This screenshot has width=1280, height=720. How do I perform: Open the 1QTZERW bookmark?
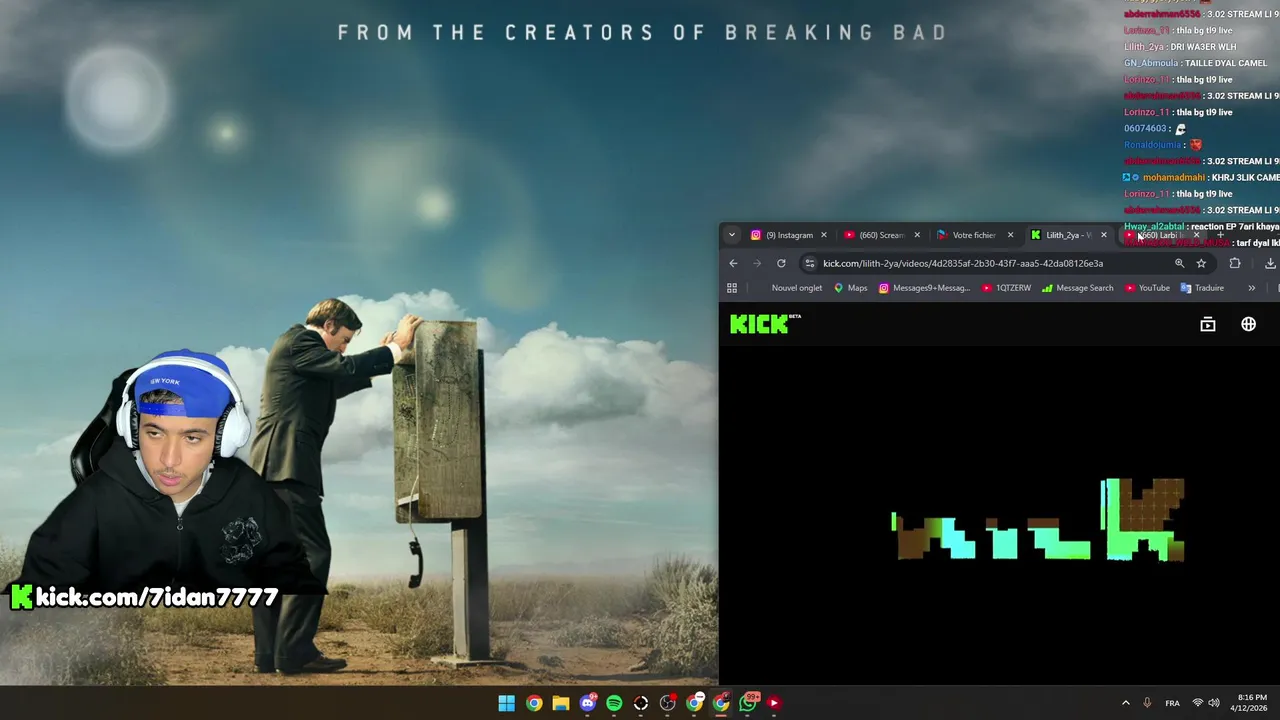click(x=1006, y=288)
